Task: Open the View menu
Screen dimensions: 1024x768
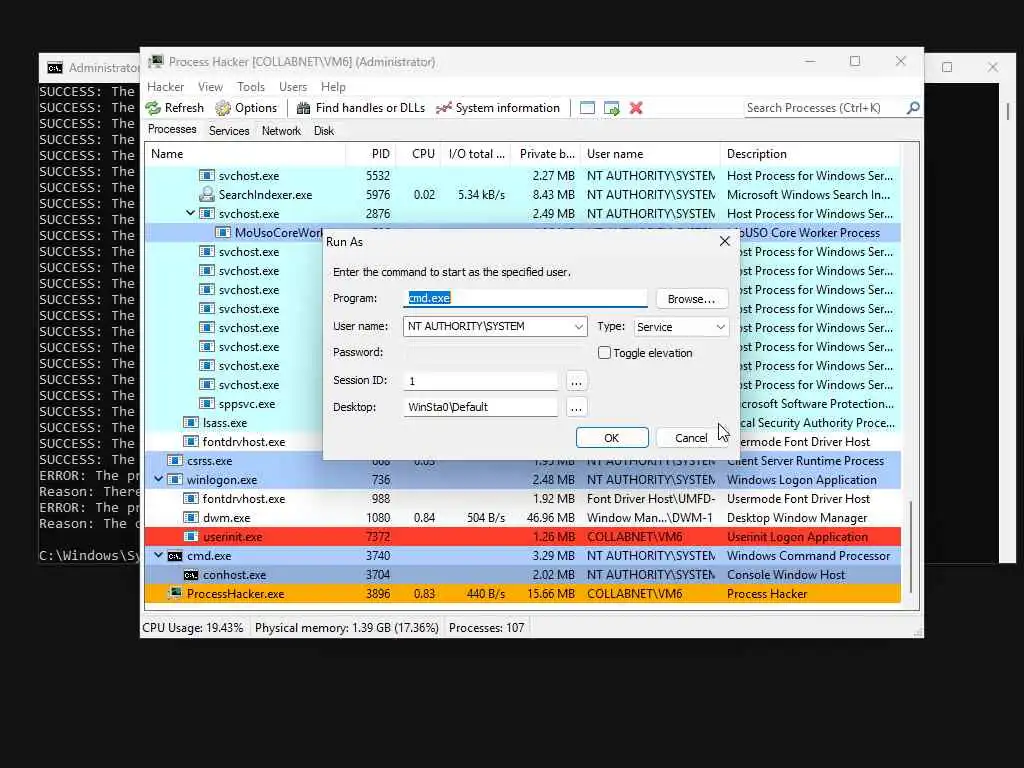Action: (210, 87)
